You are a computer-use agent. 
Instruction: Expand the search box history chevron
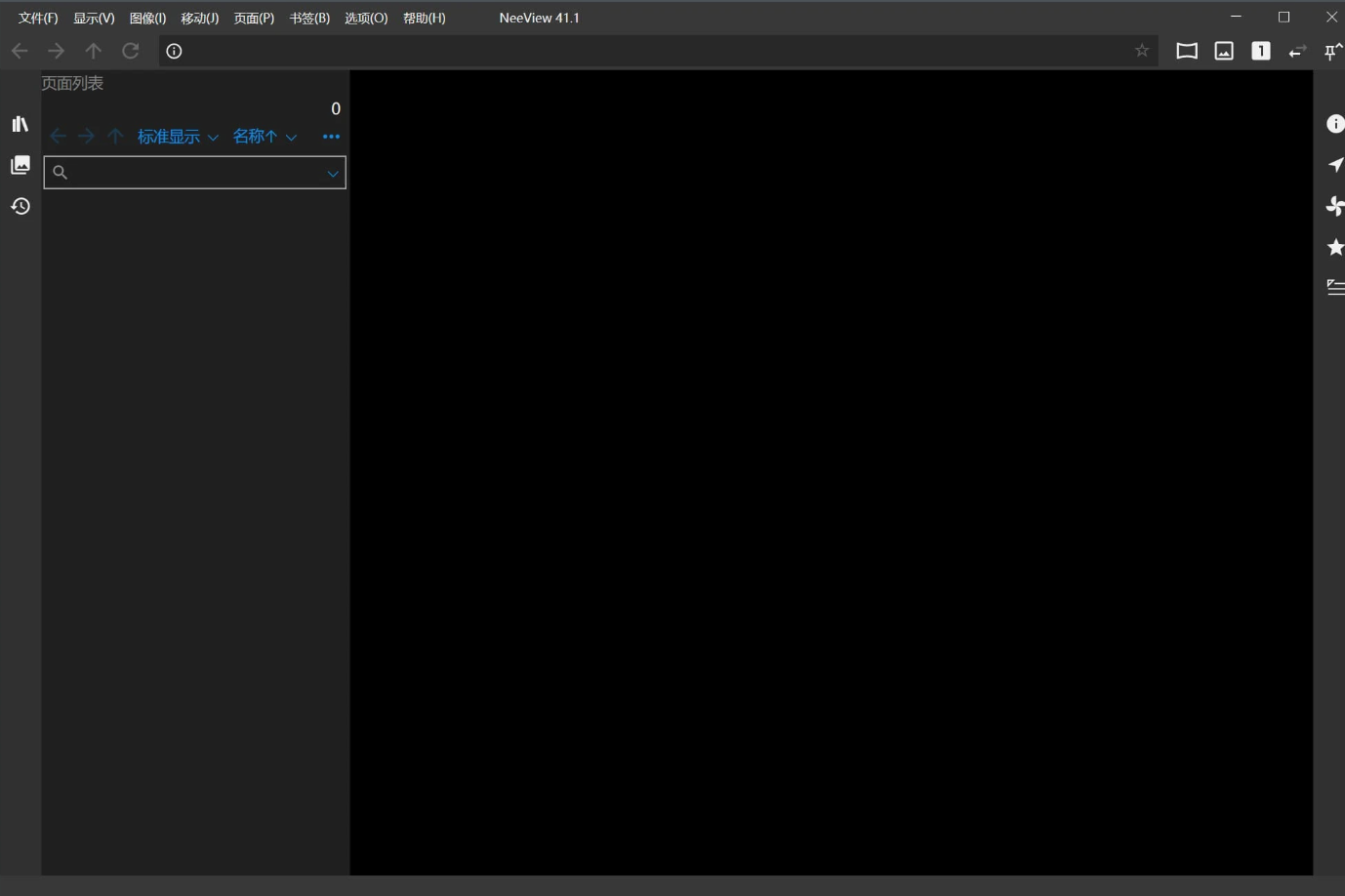[x=333, y=173]
